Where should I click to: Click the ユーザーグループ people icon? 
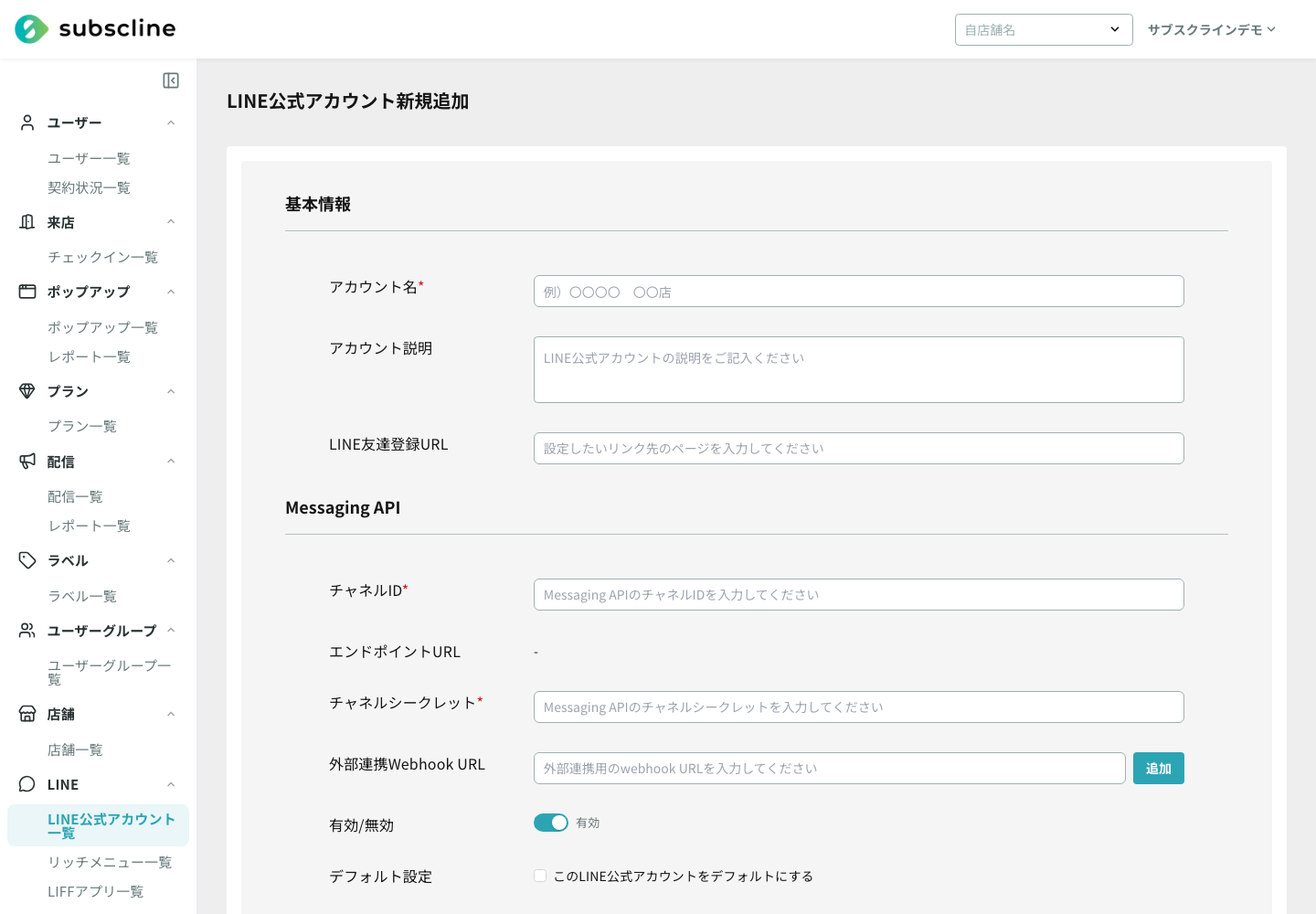tap(27, 631)
